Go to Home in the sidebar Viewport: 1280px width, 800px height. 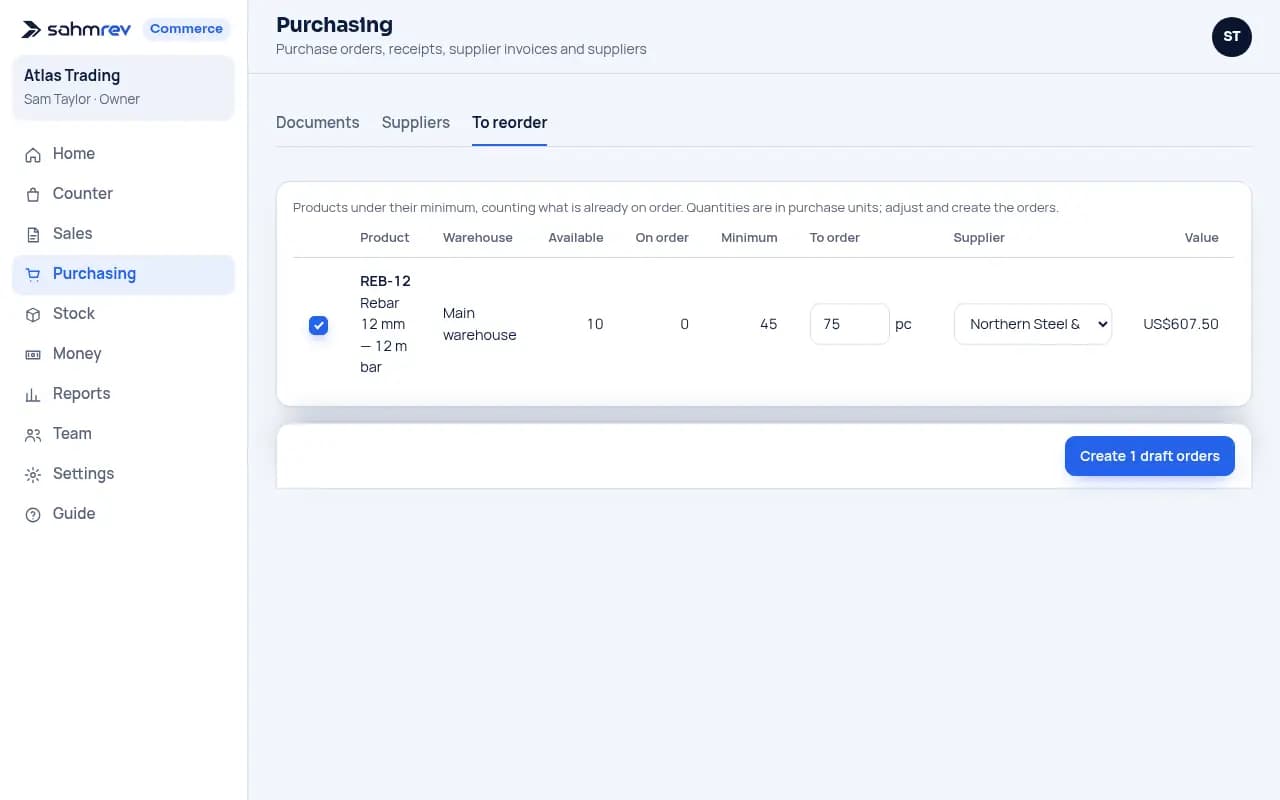(123, 154)
